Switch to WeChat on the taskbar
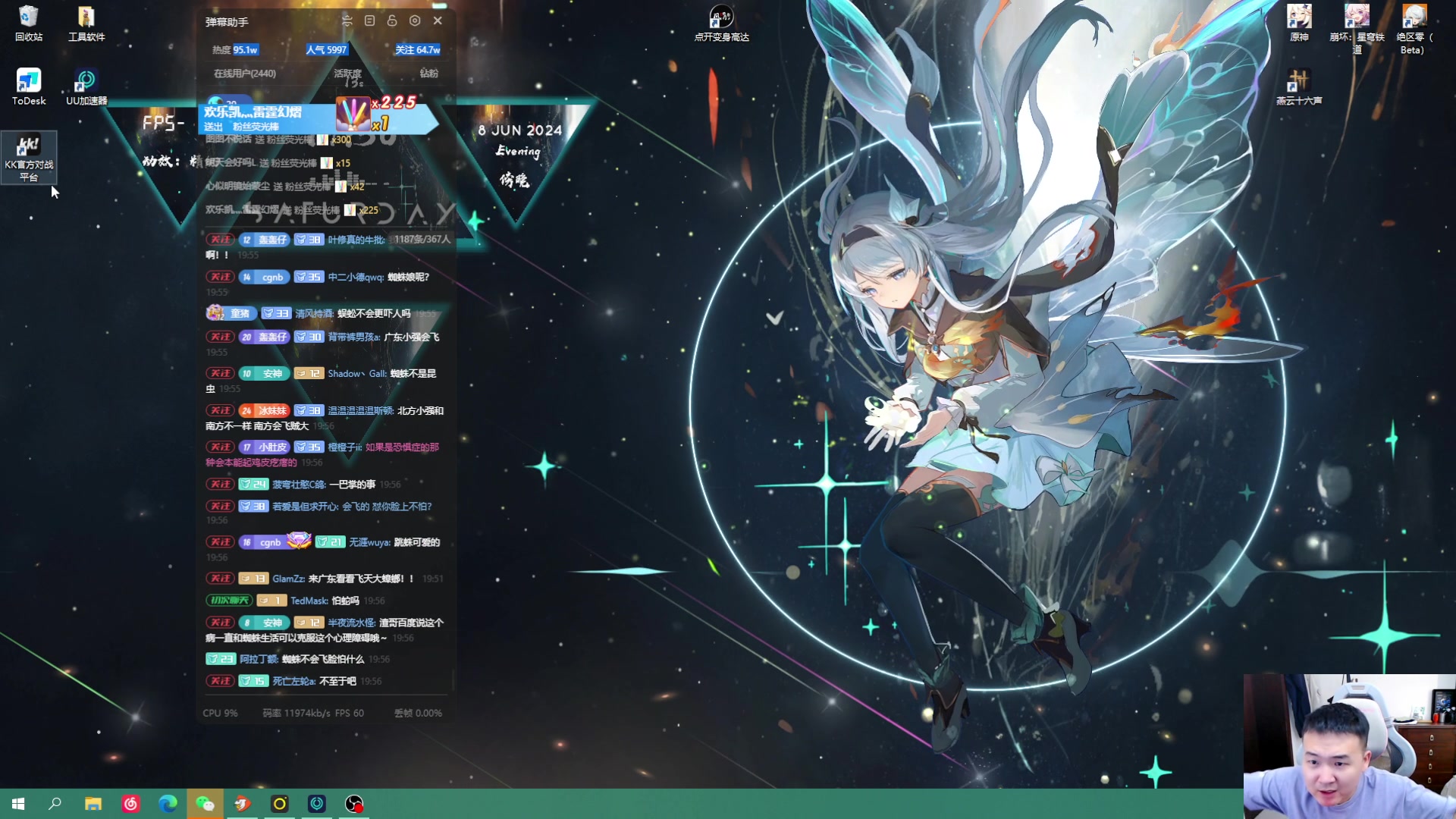 point(205,804)
